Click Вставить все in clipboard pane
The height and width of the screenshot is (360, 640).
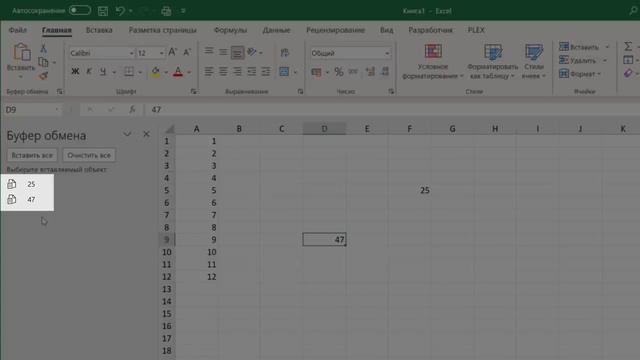[32, 155]
